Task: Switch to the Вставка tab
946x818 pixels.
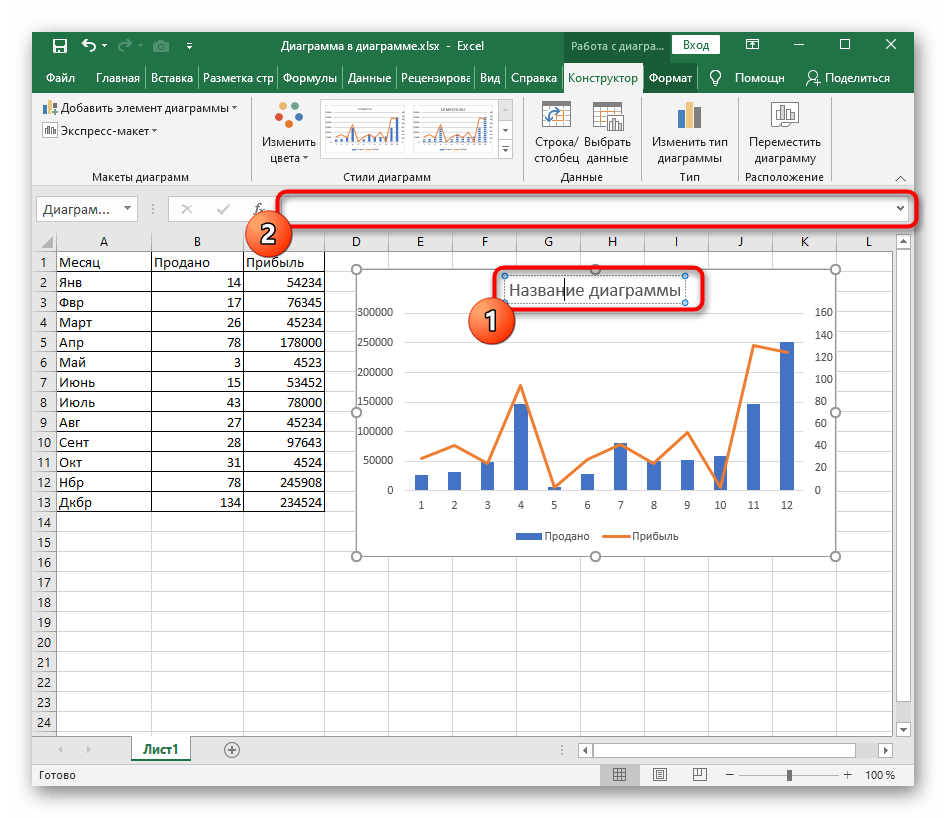Action: pyautogui.click(x=172, y=78)
